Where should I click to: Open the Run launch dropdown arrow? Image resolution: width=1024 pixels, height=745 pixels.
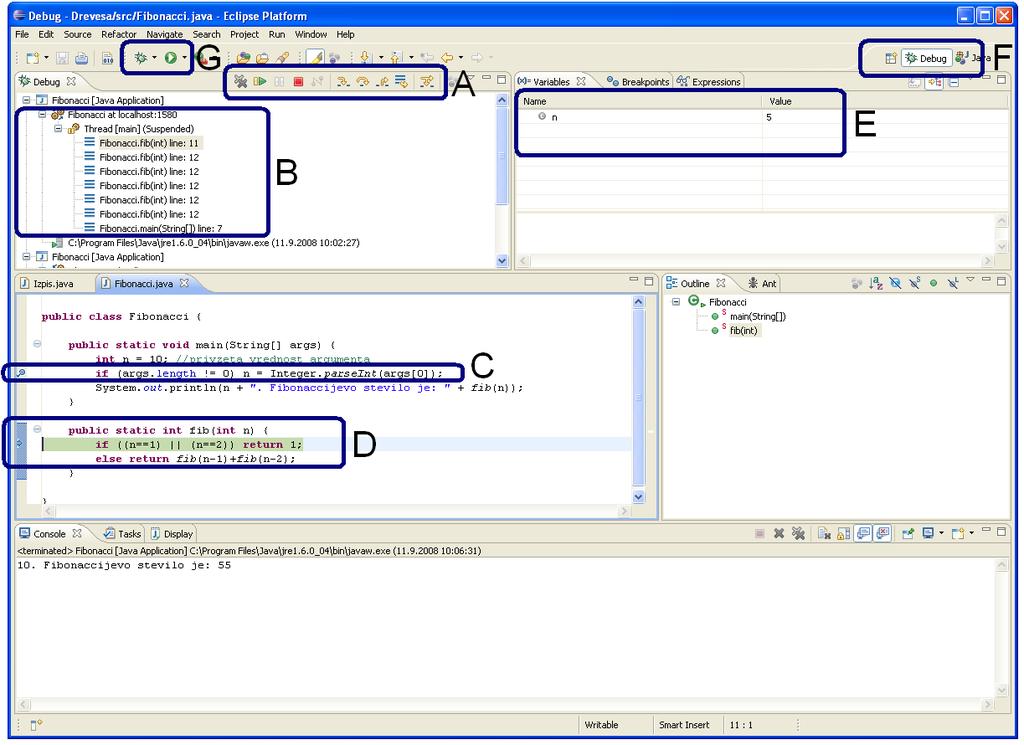pos(185,58)
